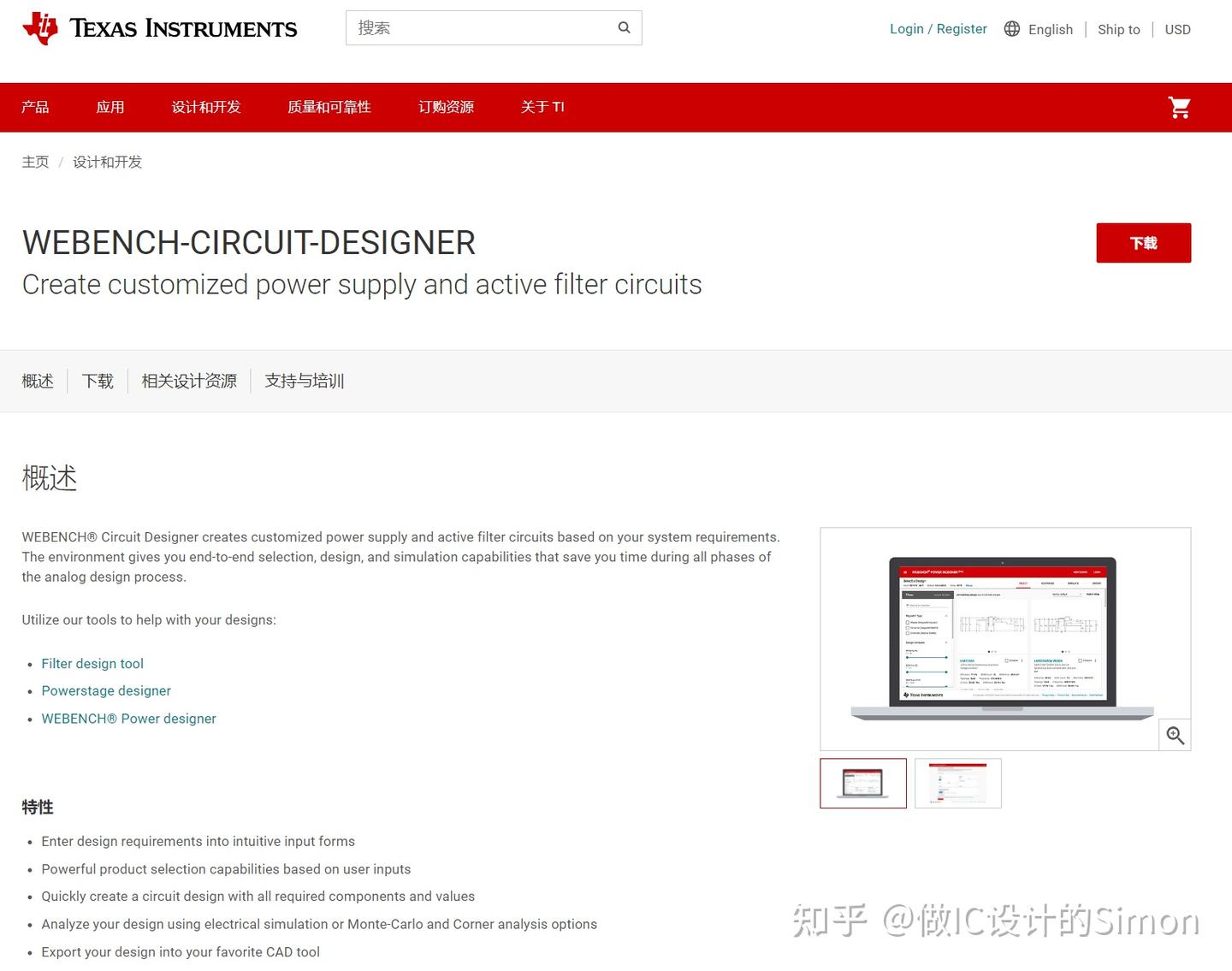Click the search magnifier icon
This screenshot has width=1232, height=971.
pyautogui.click(x=624, y=27)
